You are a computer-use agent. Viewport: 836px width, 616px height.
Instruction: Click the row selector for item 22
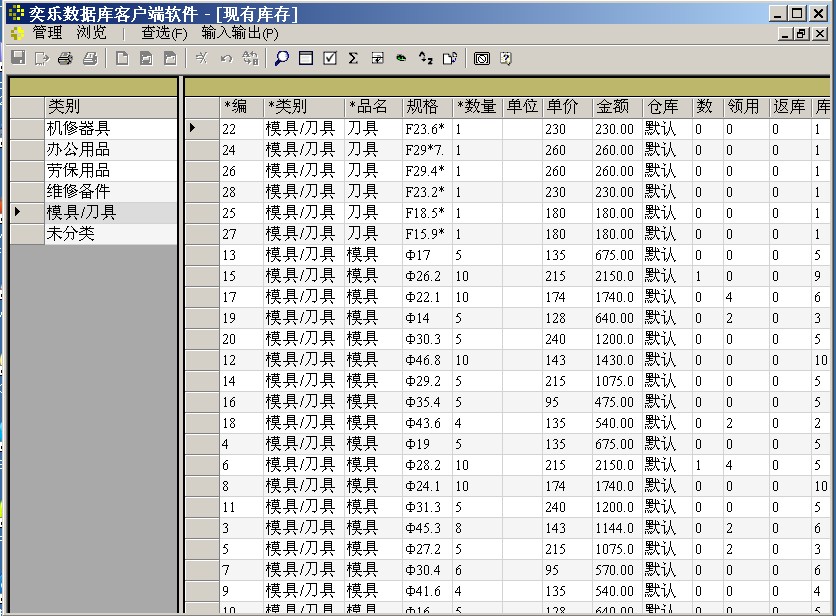click(201, 129)
